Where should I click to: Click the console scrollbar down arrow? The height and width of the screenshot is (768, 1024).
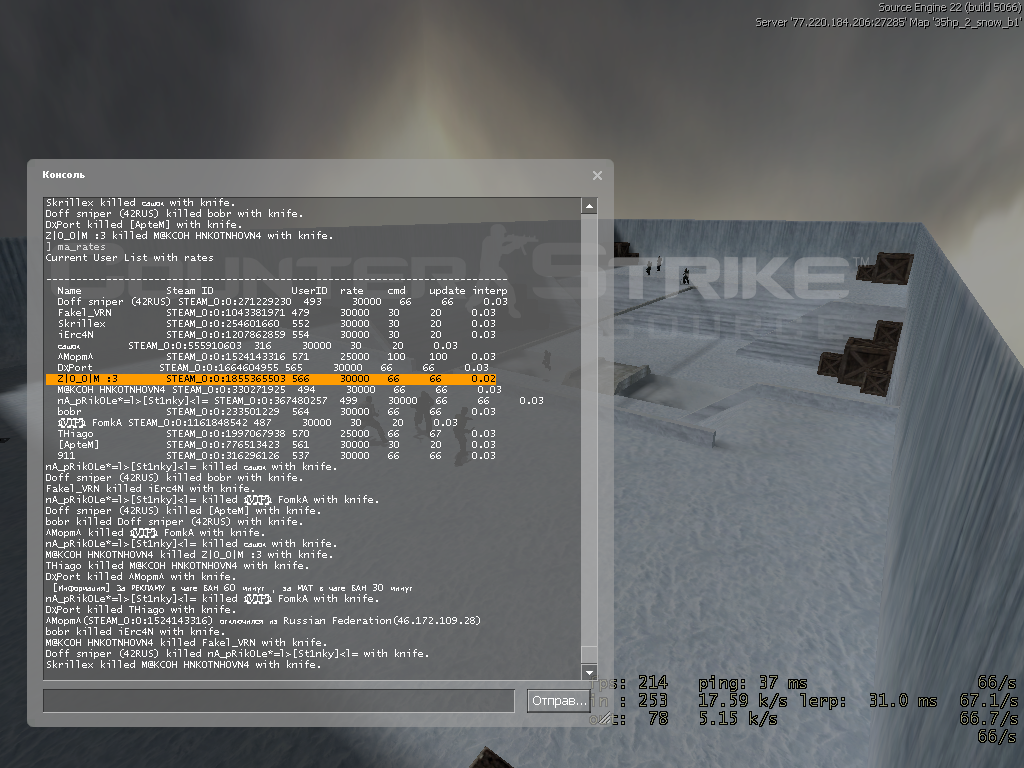click(x=589, y=672)
